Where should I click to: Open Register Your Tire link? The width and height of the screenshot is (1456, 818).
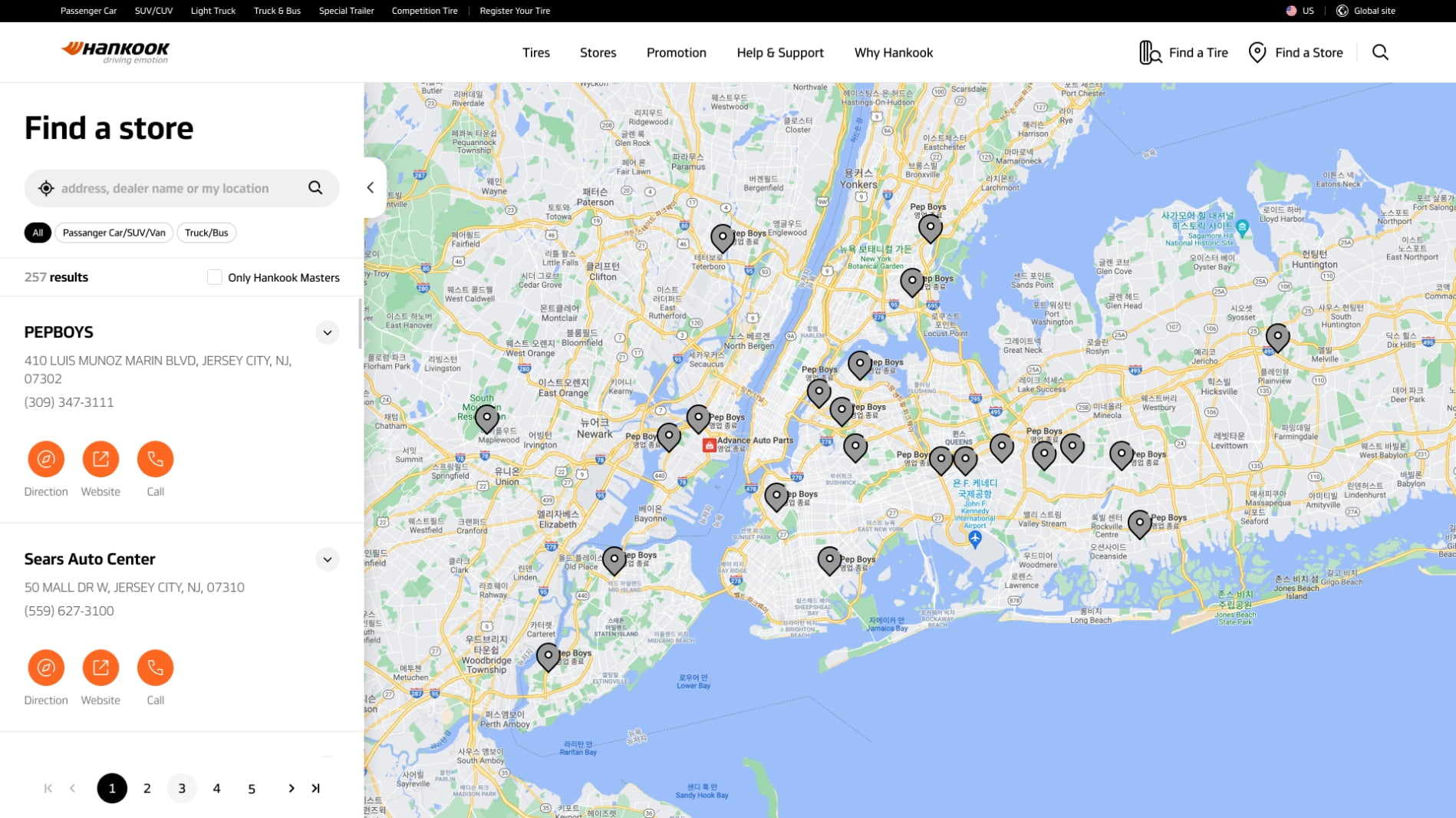tap(515, 11)
